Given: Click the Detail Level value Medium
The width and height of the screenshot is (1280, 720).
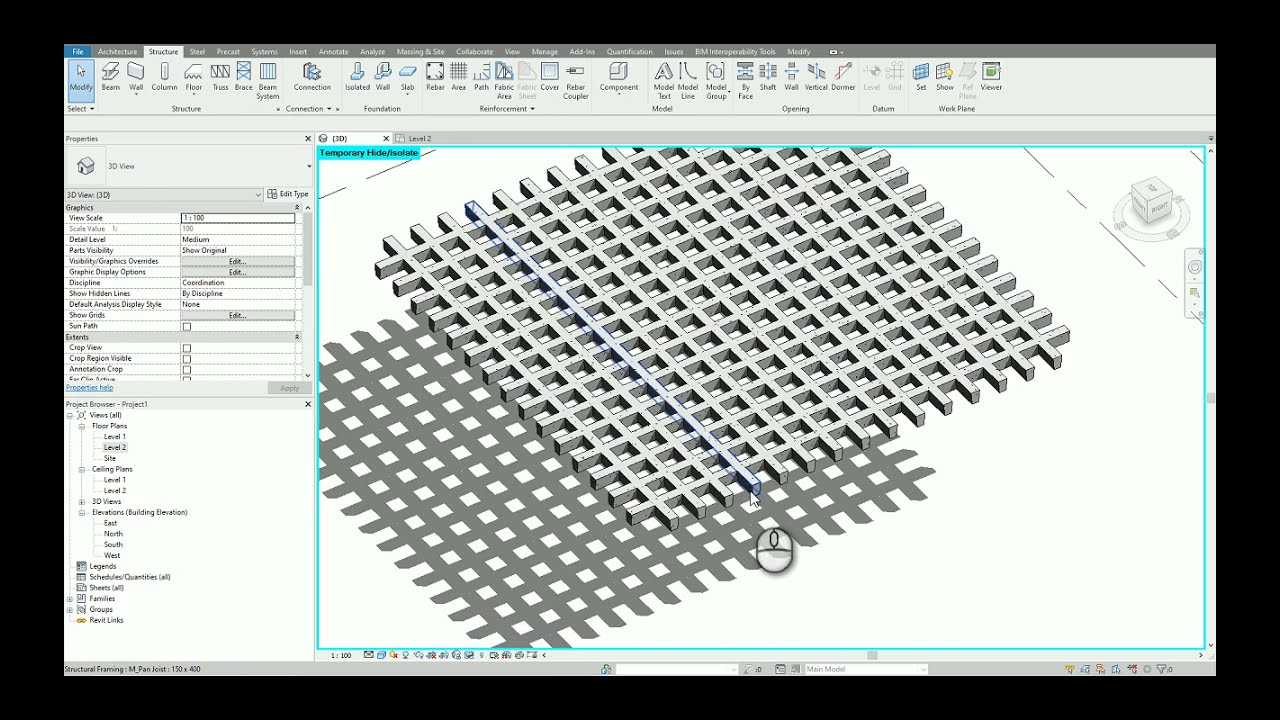Looking at the screenshot, I should tap(238, 240).
